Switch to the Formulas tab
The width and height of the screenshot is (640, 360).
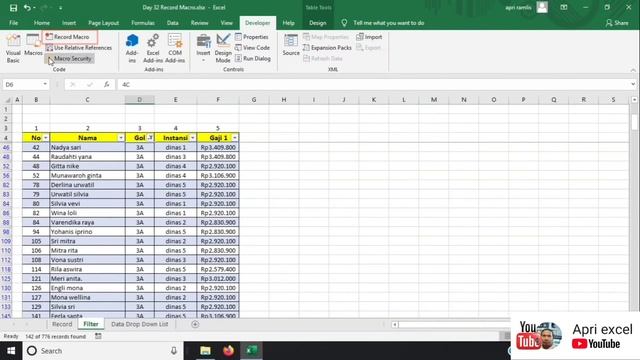[143, 23]
